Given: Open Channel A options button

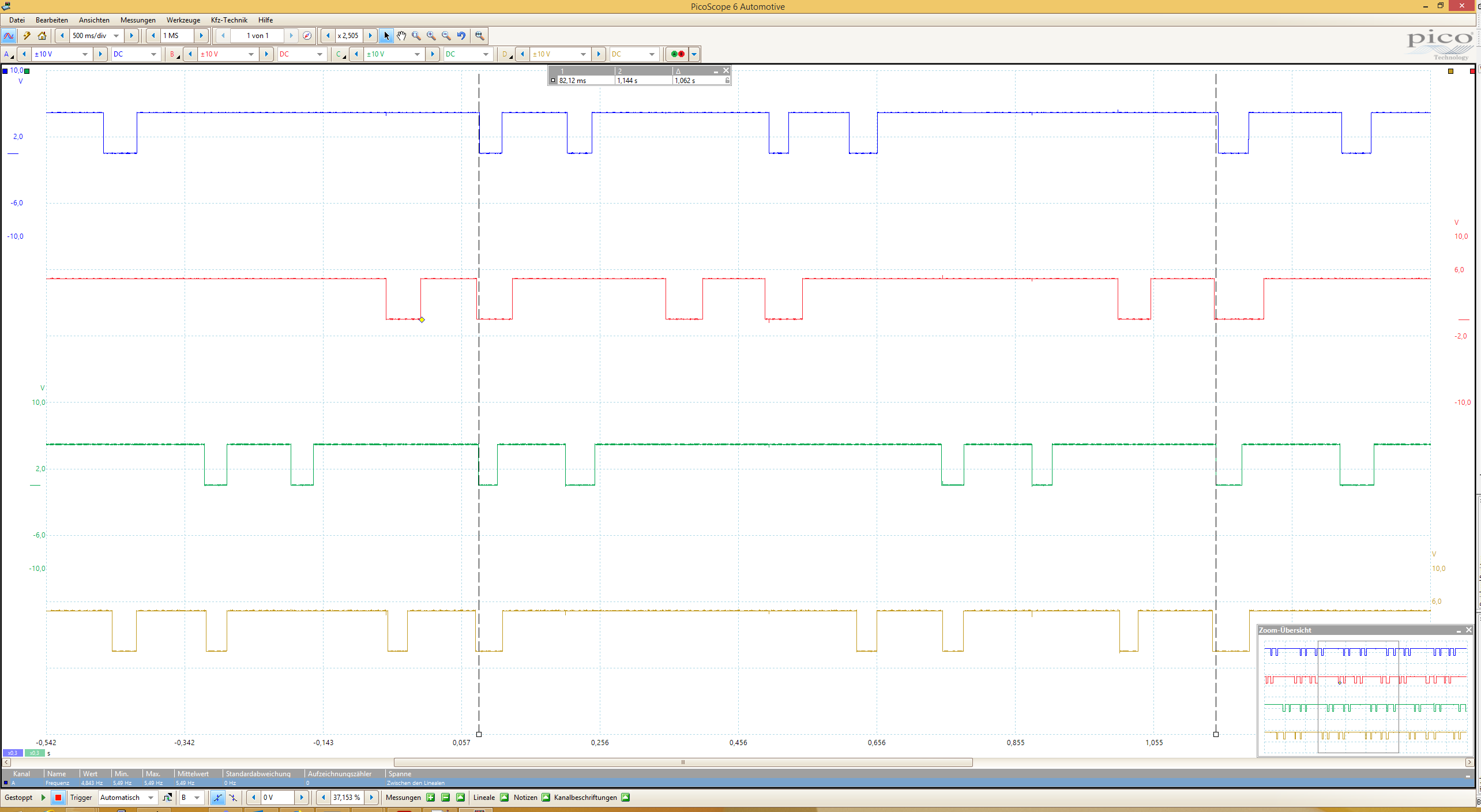Looking at the screenshot, I should [x=8, y=54].
